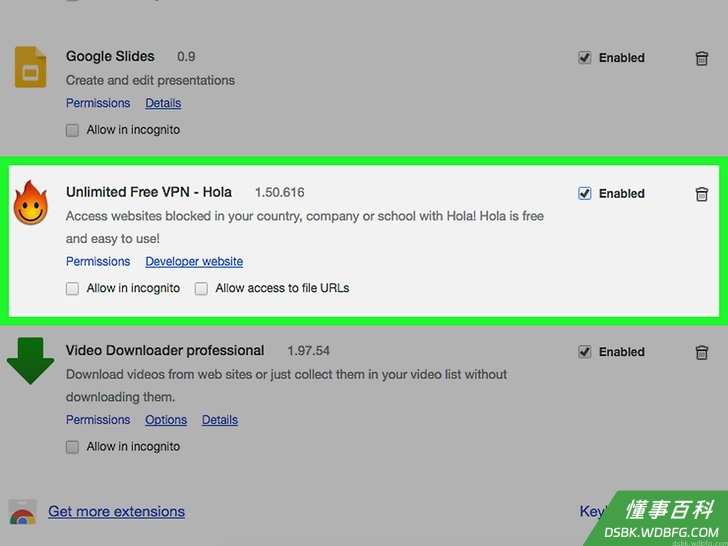Uncheck Enabled for Google Slides

tap(585, 58)
